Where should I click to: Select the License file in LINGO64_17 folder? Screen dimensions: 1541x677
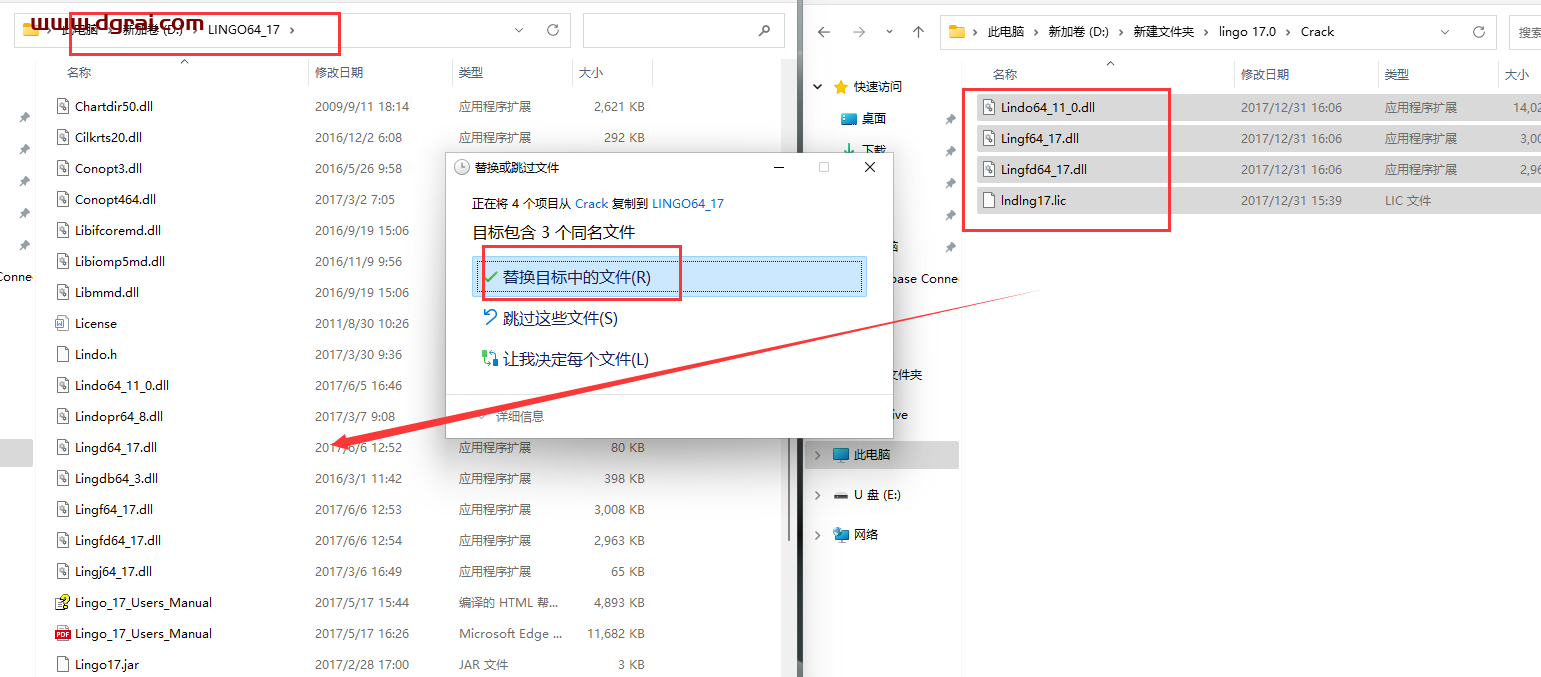pyautogui.click(x=95, y=323)
